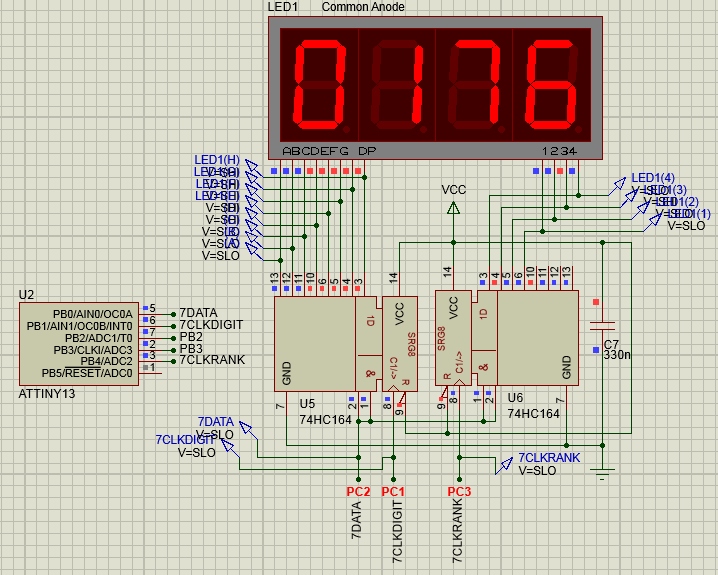
Task: Click the blue 7CLKRANK voltage probe label
Action: (x=548, y=458)
